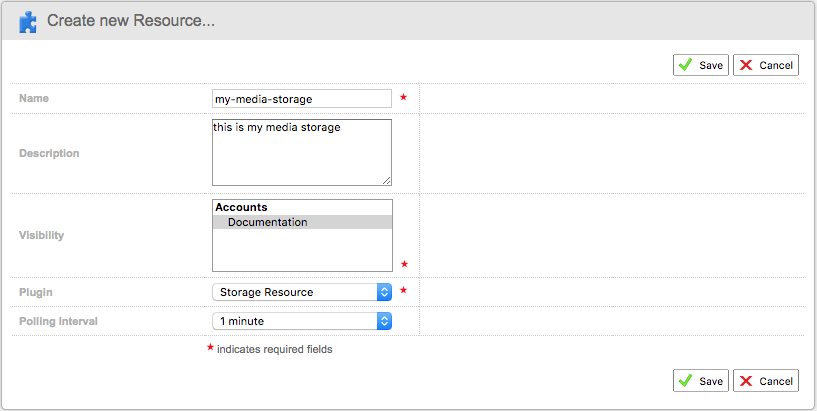Click the red asterisk before 'indicates required fields'
817x411 pixels.
click(x=210, y=349)
